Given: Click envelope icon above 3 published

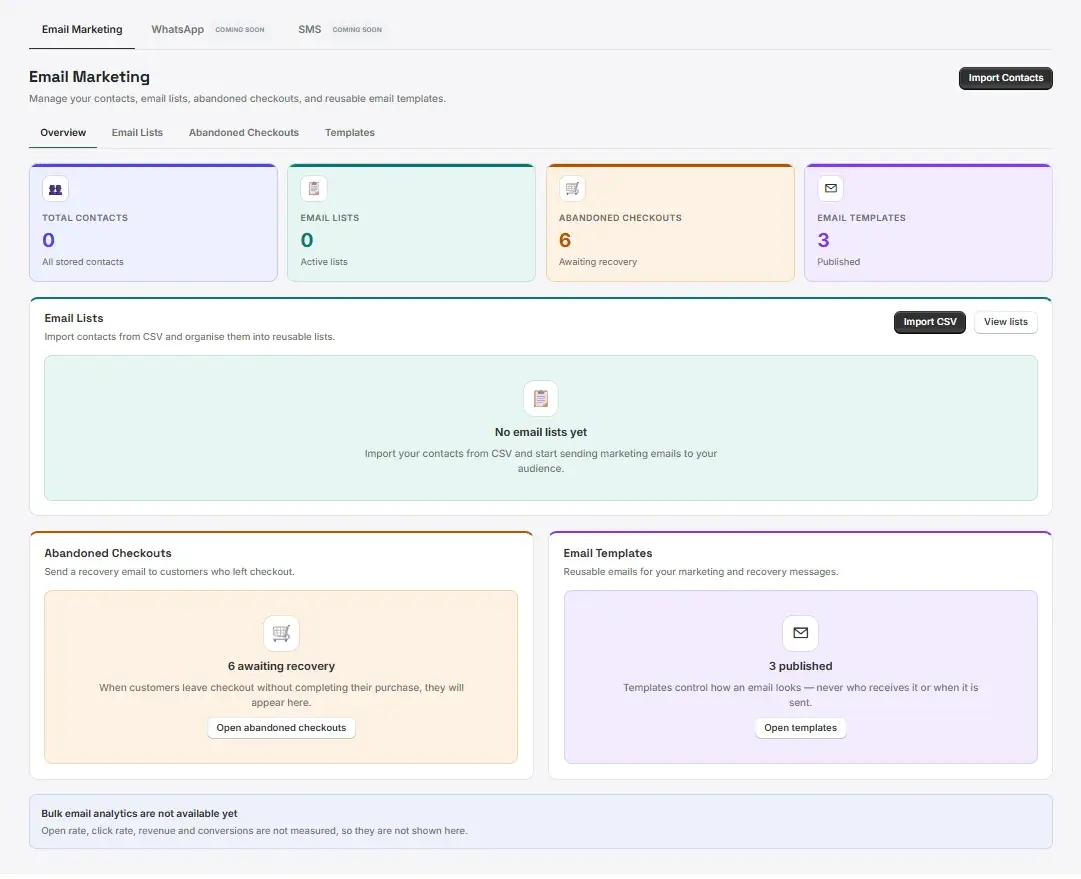Looking at the screenshot, I should click(801, 635).
